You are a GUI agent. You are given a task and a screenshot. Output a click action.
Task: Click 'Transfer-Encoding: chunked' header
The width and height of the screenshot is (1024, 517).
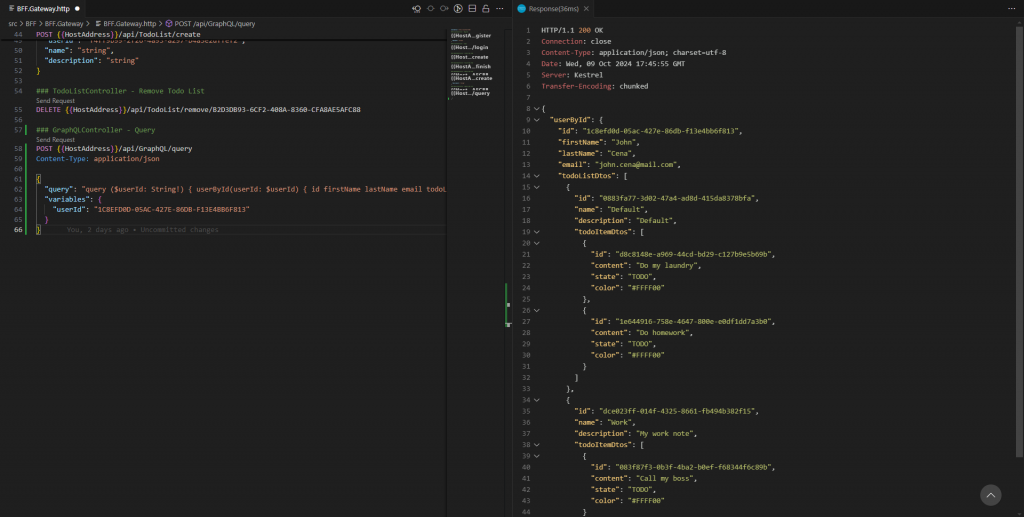(595, 86)
